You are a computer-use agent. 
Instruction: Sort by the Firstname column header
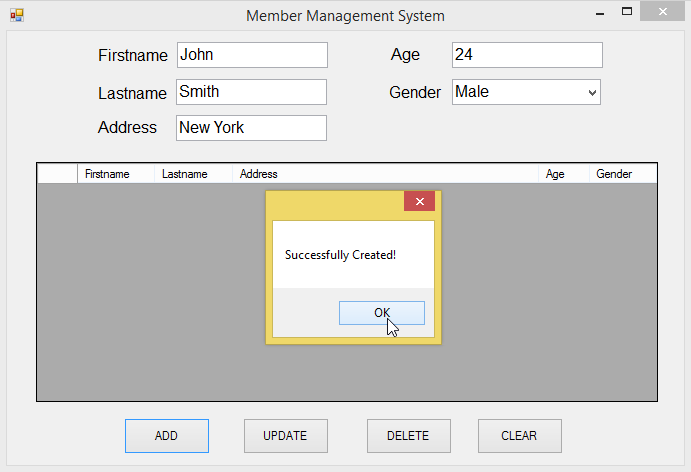pos(115,174)
